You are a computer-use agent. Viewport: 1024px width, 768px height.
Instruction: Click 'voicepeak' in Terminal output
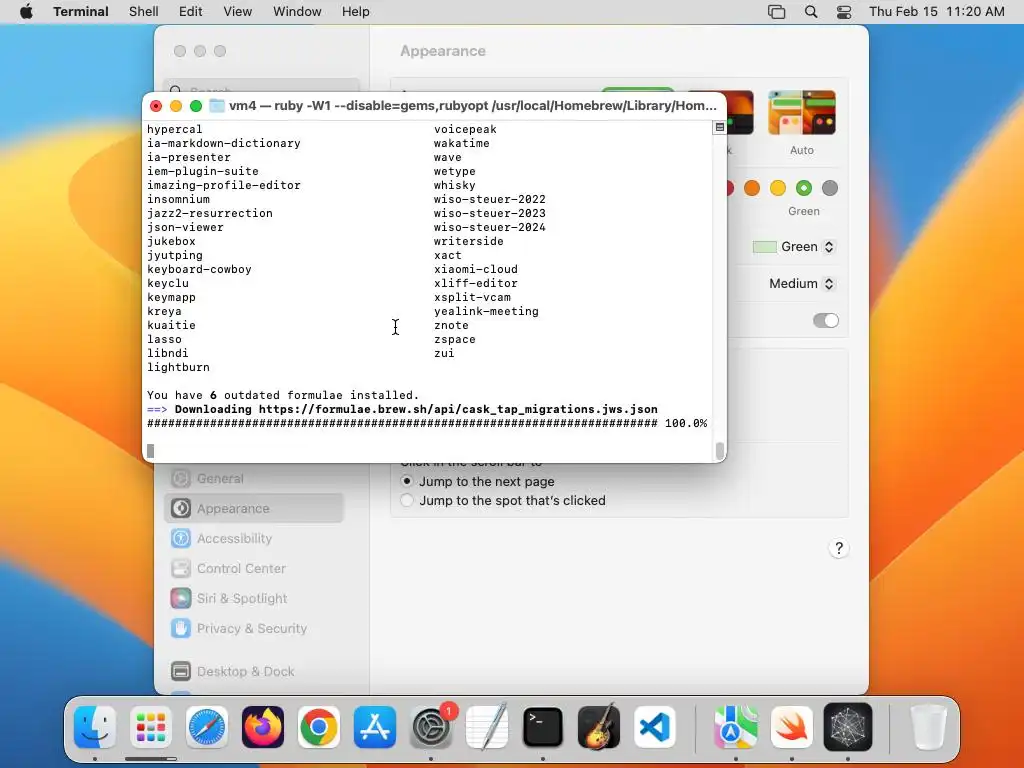pyautogui.click(x=465, y=129)
